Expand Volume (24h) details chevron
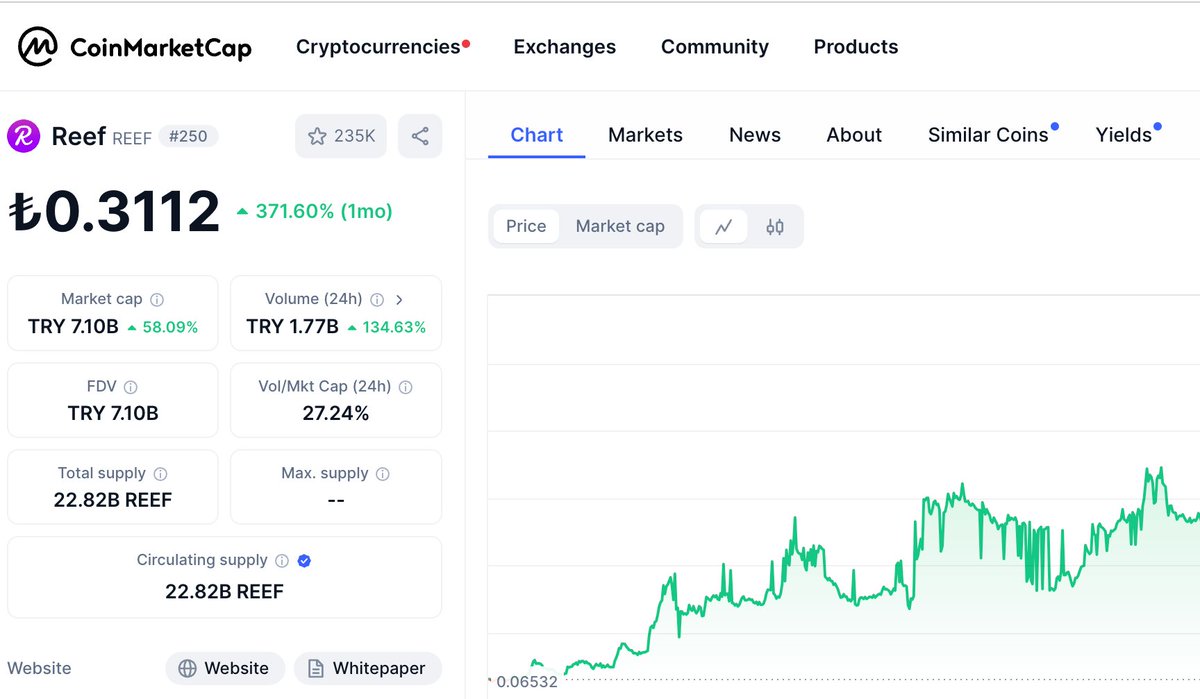The width and height of the screenshot is (1200, 699). coord(400,298)
